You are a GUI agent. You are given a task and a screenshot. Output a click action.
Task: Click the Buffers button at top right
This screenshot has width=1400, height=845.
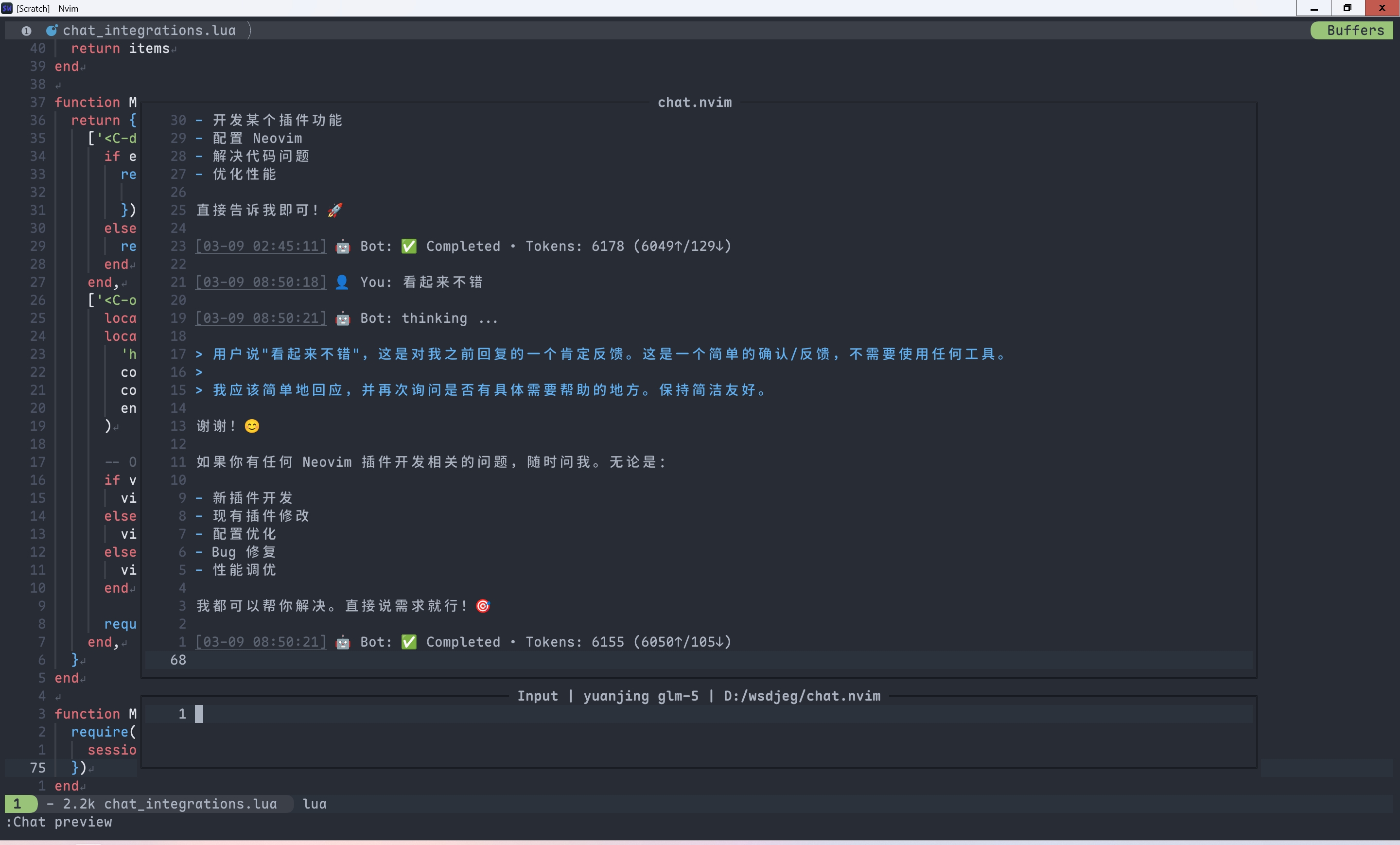(x=1353, y=30)
